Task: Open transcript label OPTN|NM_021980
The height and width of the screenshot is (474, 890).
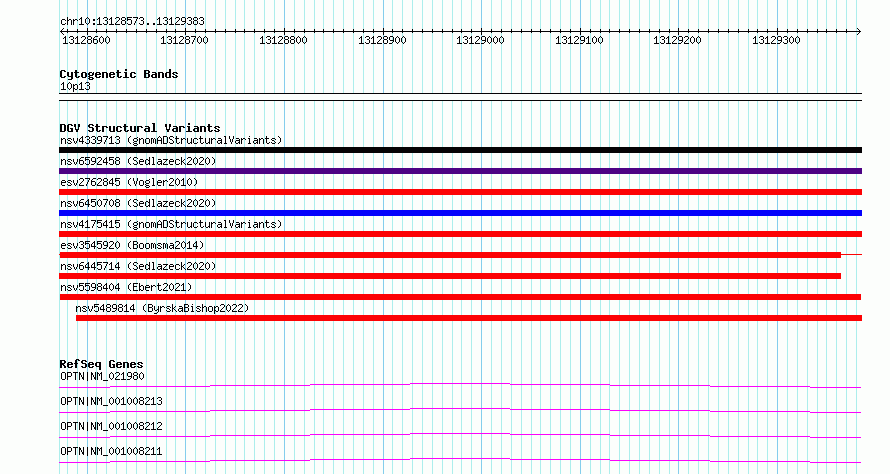Action: click(102, 376)
